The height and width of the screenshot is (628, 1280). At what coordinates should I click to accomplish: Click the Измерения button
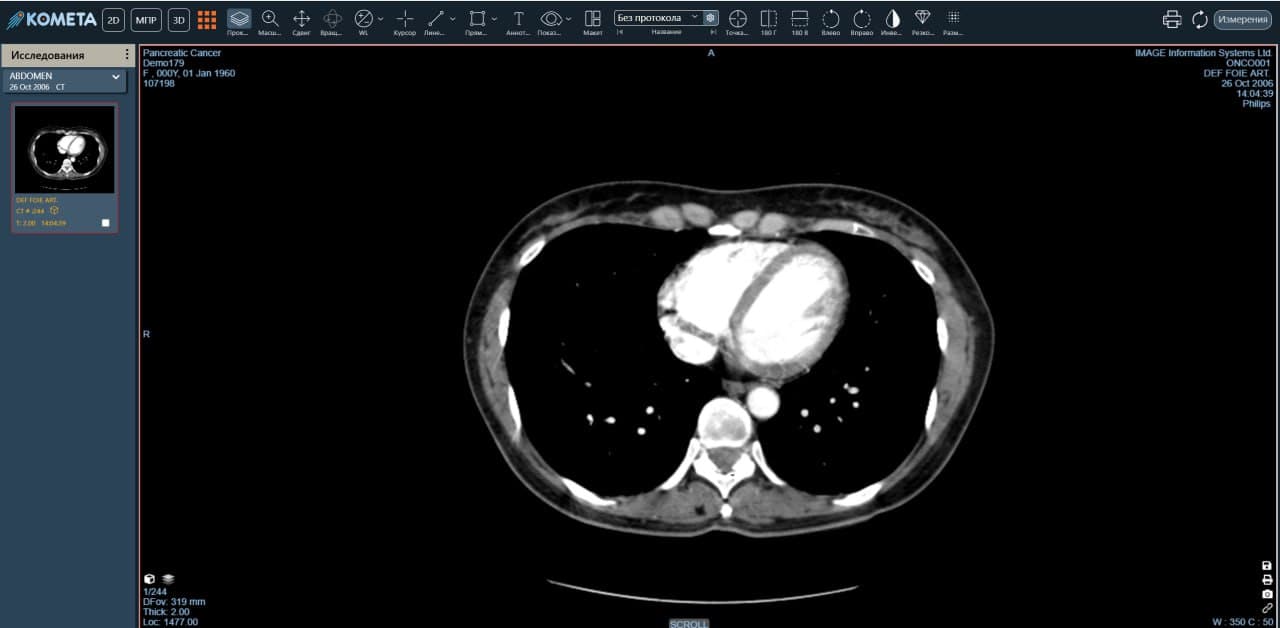(x=1243, y=19)
